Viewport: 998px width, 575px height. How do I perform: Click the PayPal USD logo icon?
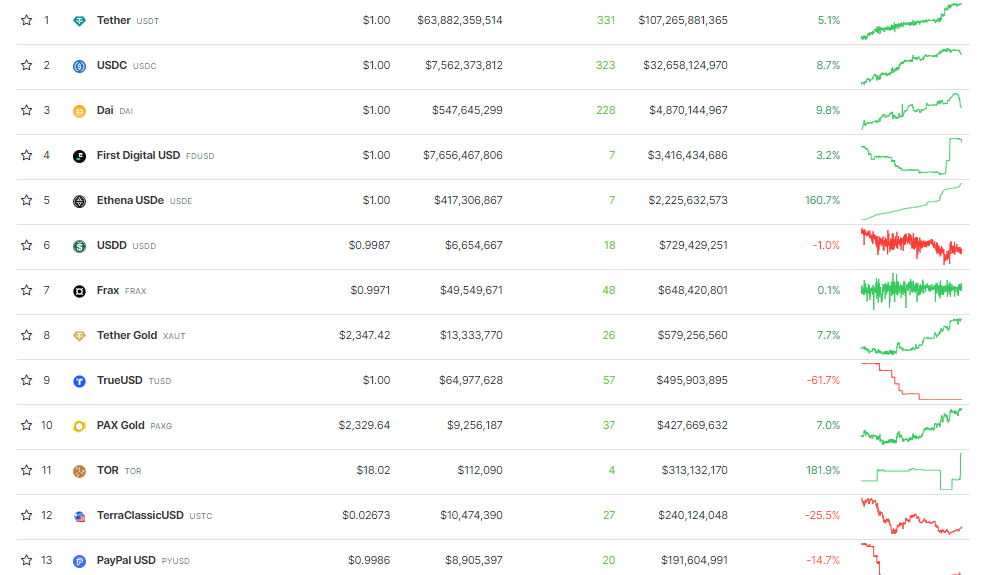coord(79,561)
